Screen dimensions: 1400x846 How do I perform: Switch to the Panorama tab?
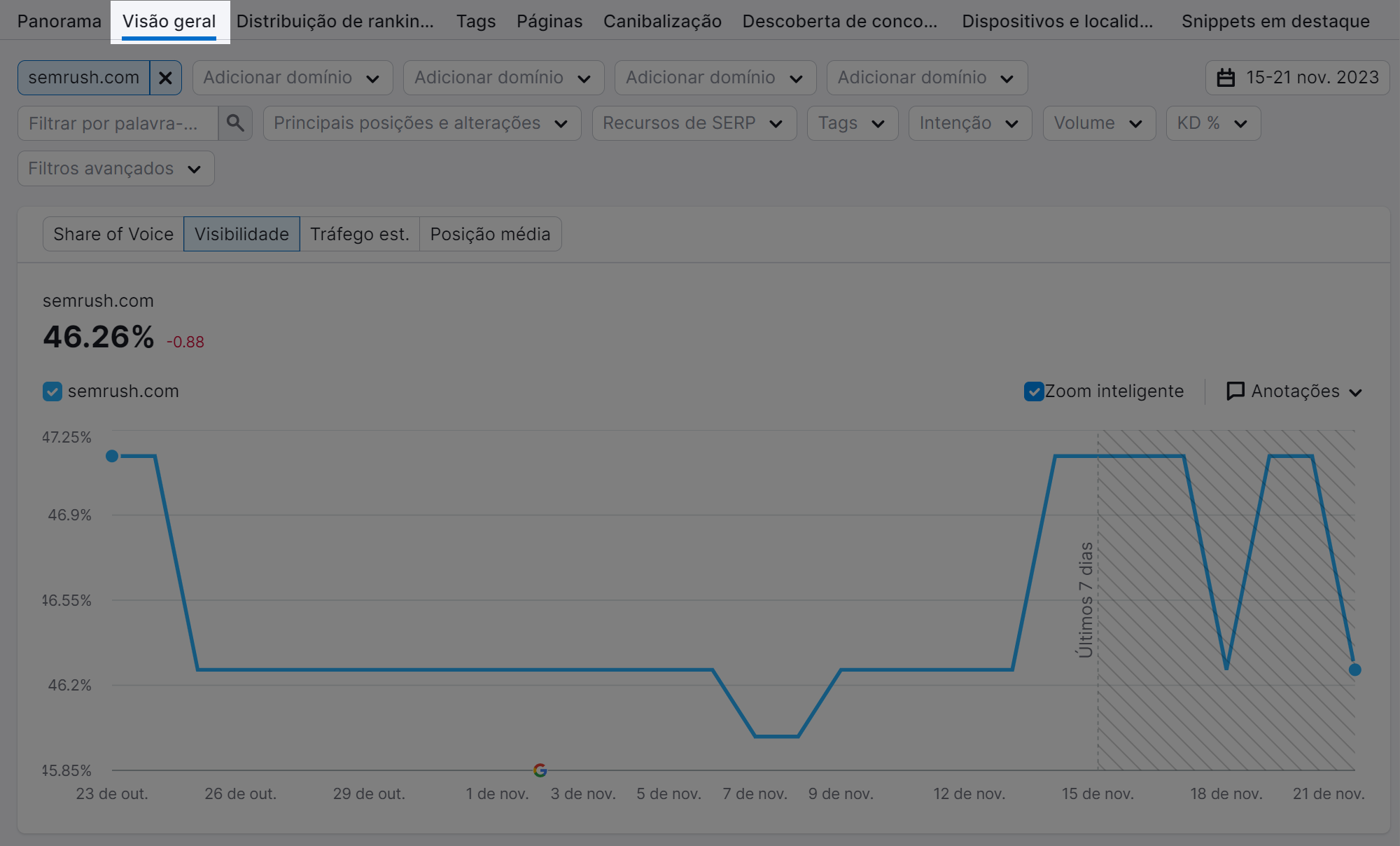coord(58,21)
